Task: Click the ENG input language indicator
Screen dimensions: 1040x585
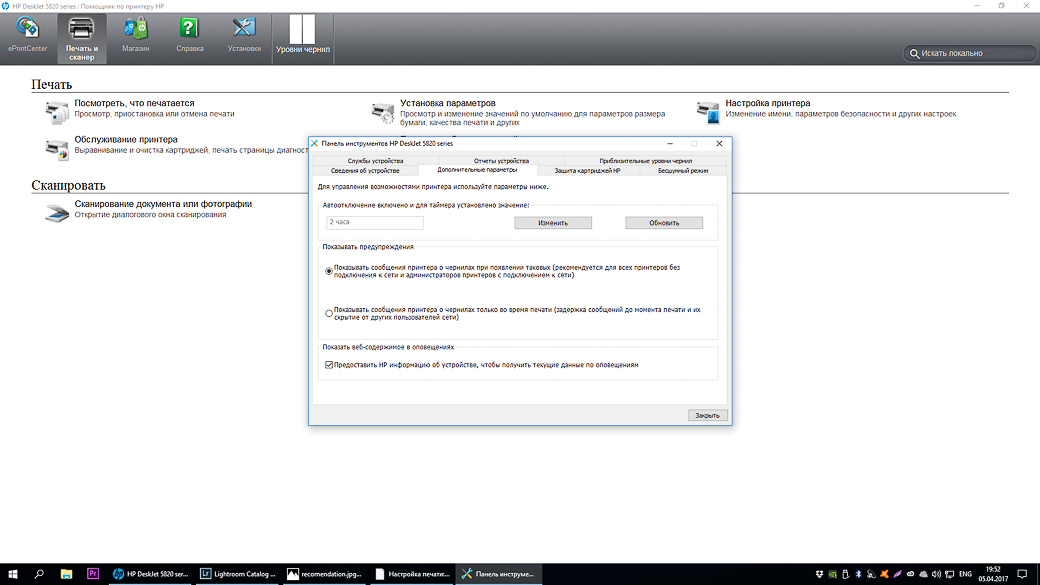Action: coord(966,574)
